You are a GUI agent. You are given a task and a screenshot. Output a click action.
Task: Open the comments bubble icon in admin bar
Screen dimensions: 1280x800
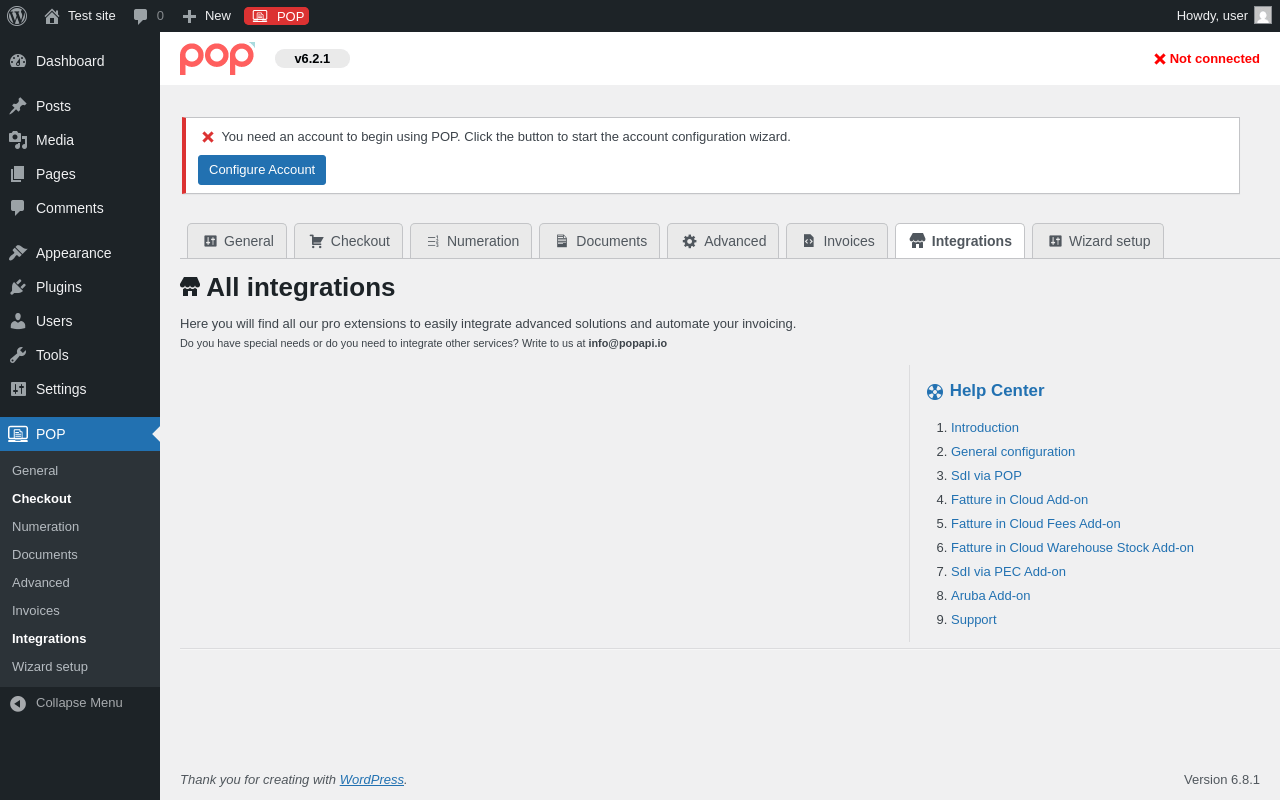point(140,16)
